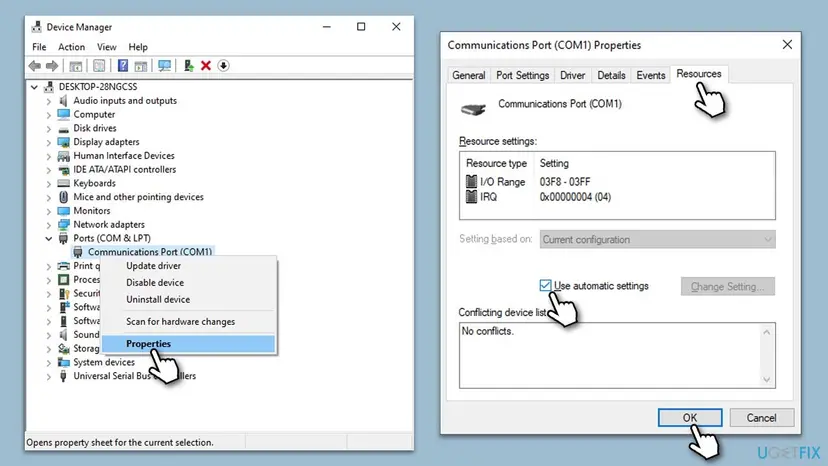Click the Monitors category icon
828x466 pixels.
[63, 211]
